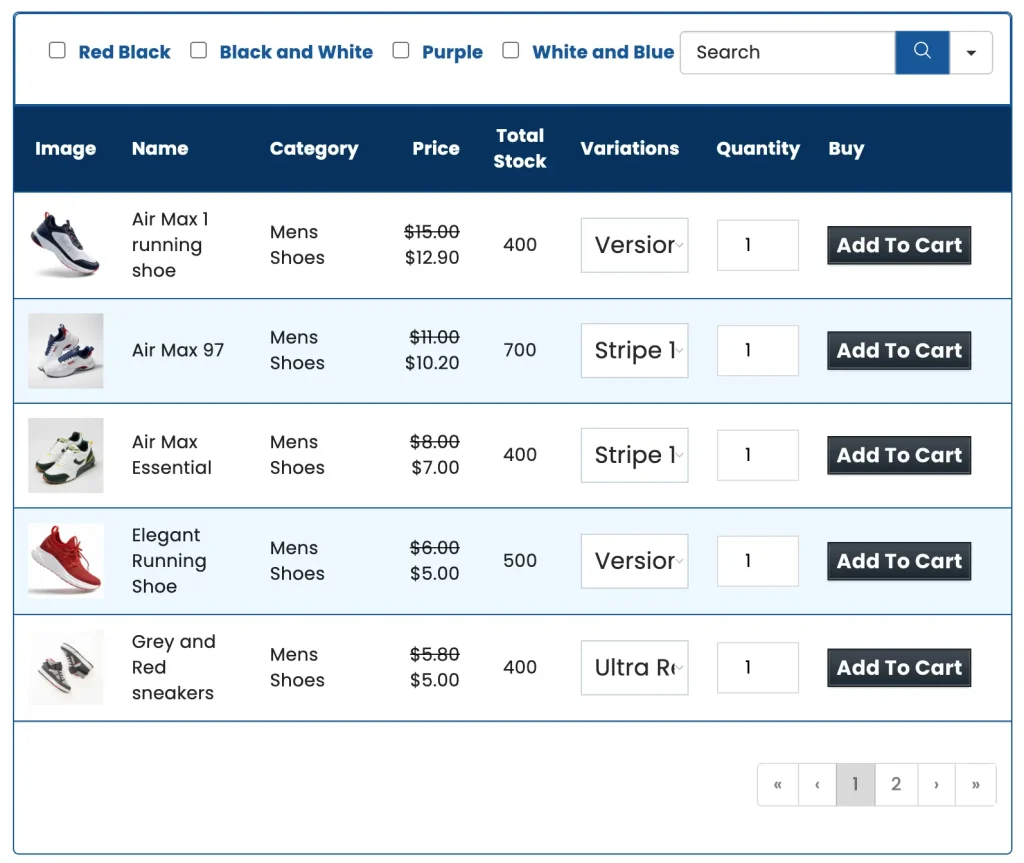1024x863 pixels.
Task: Expand the Stripe variation dropdown for Air Max 97
Action: pos(634,350)
